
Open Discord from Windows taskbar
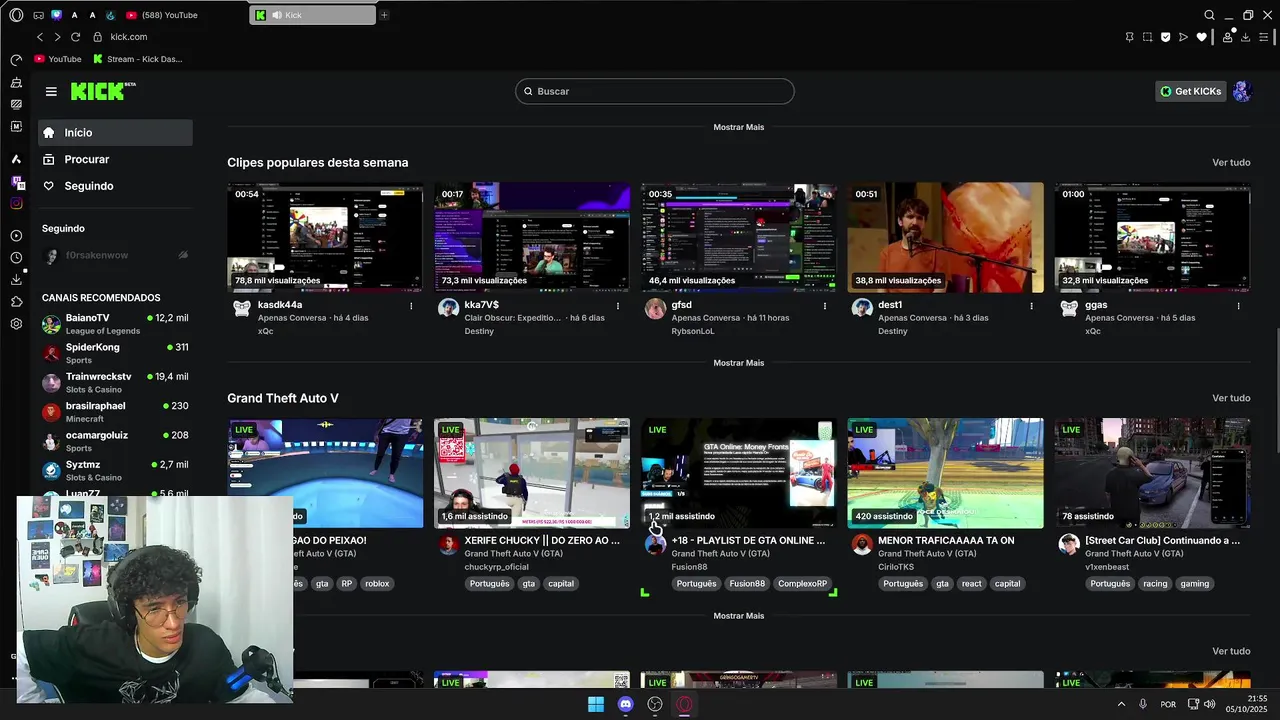[x=625, y=704]
